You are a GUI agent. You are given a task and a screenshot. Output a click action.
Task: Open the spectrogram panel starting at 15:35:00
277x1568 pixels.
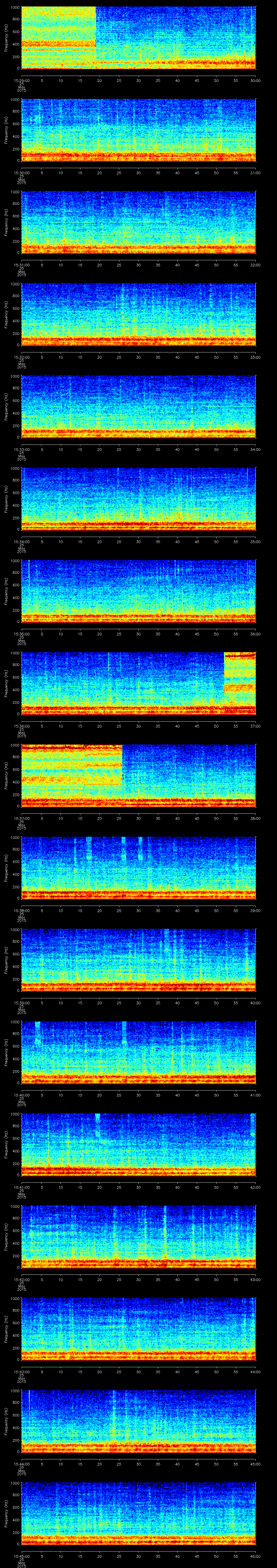click(x=138, y=591)
